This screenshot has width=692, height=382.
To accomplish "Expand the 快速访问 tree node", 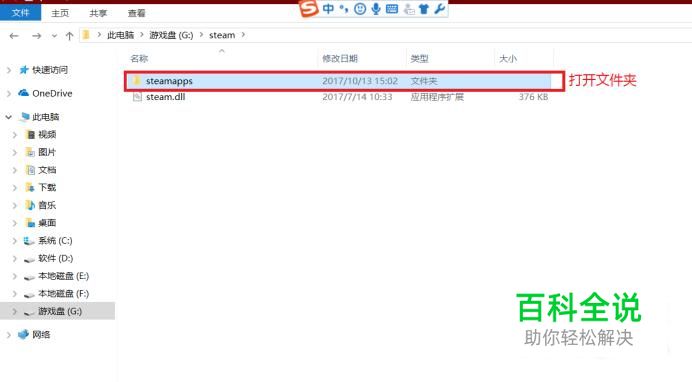I will [x=8, y=70].
